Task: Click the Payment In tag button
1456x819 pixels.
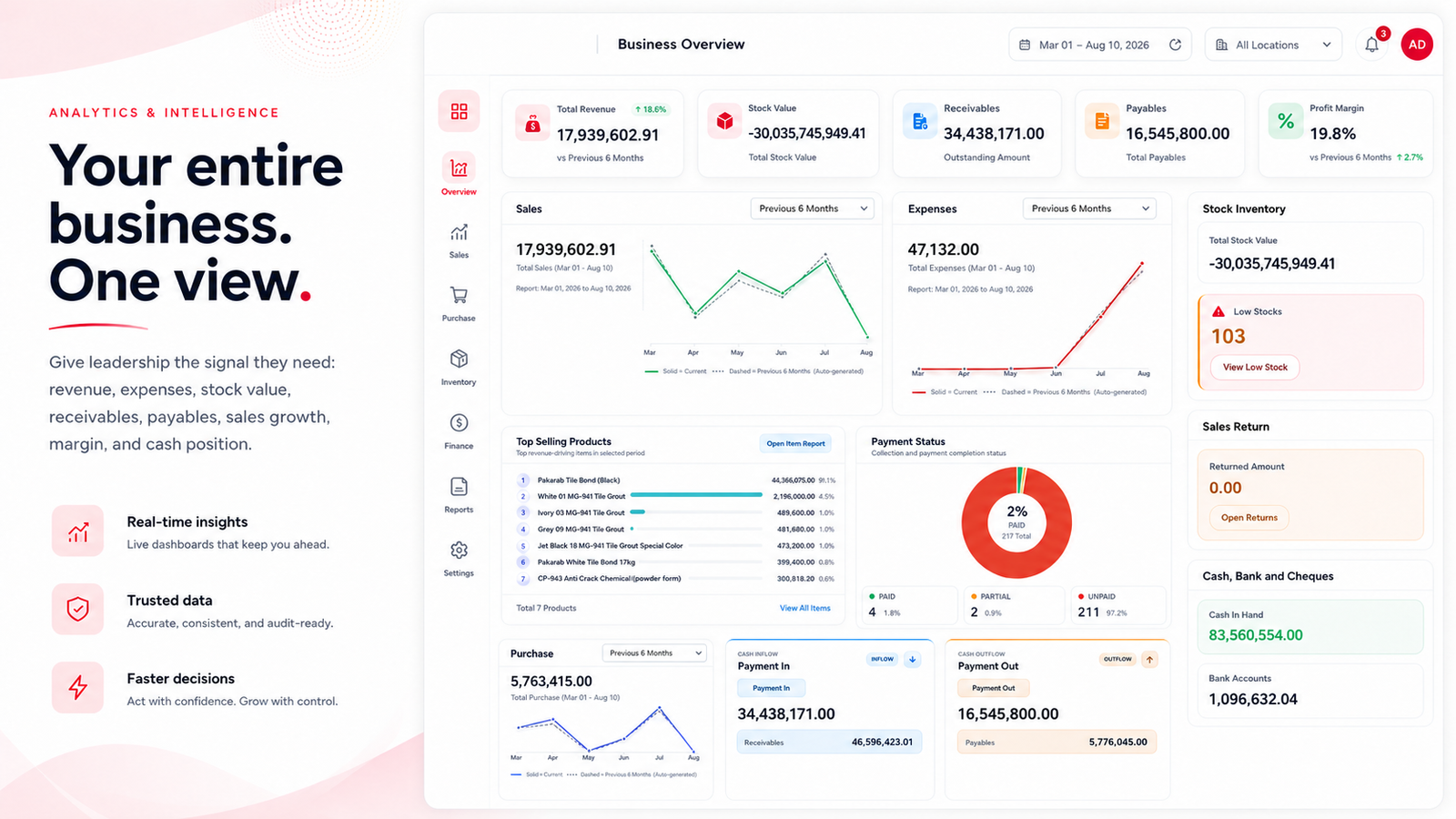Action: click(x=772, y=688)
